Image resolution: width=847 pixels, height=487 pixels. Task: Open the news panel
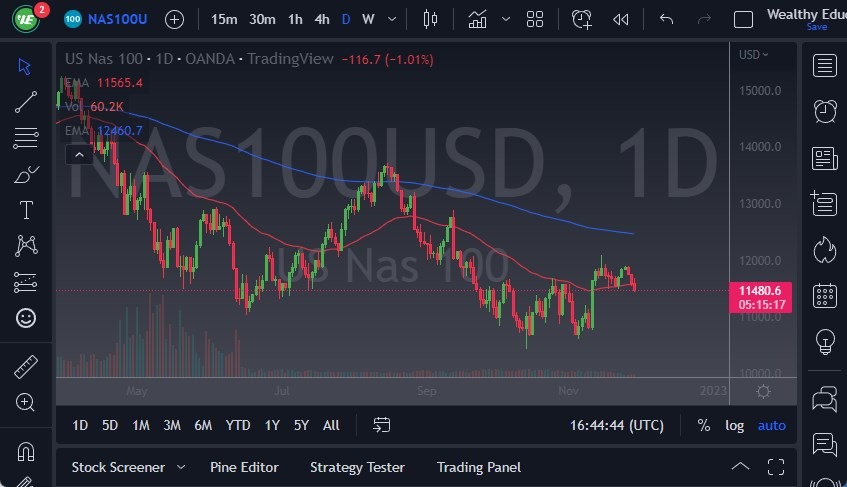(824, 158)
